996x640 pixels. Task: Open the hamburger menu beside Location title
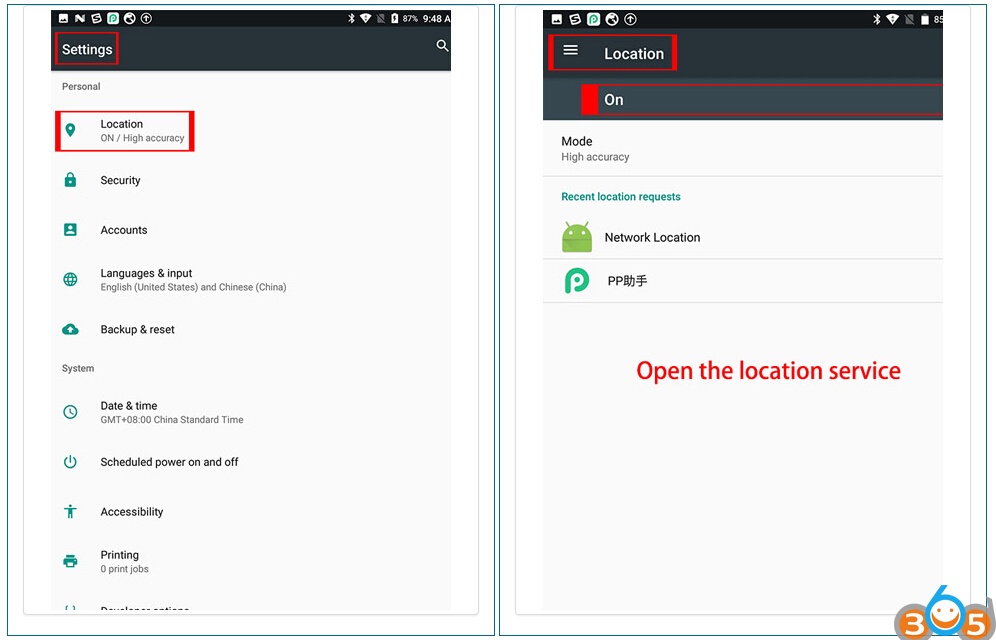[x=571, y=50]
